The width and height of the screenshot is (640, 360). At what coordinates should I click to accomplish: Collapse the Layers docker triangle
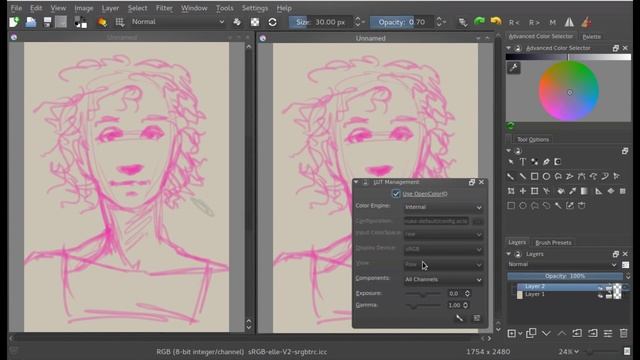point(509,254)
